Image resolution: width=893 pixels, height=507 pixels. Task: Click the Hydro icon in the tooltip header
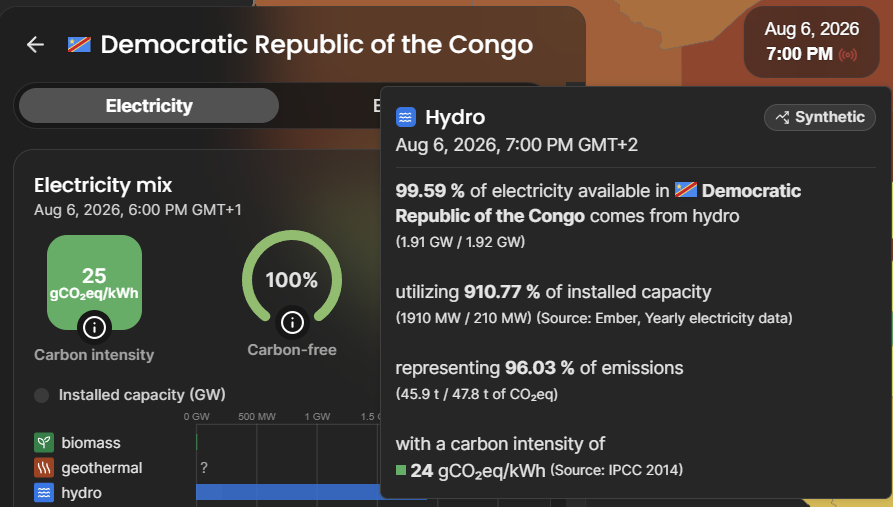pos(405,117)
